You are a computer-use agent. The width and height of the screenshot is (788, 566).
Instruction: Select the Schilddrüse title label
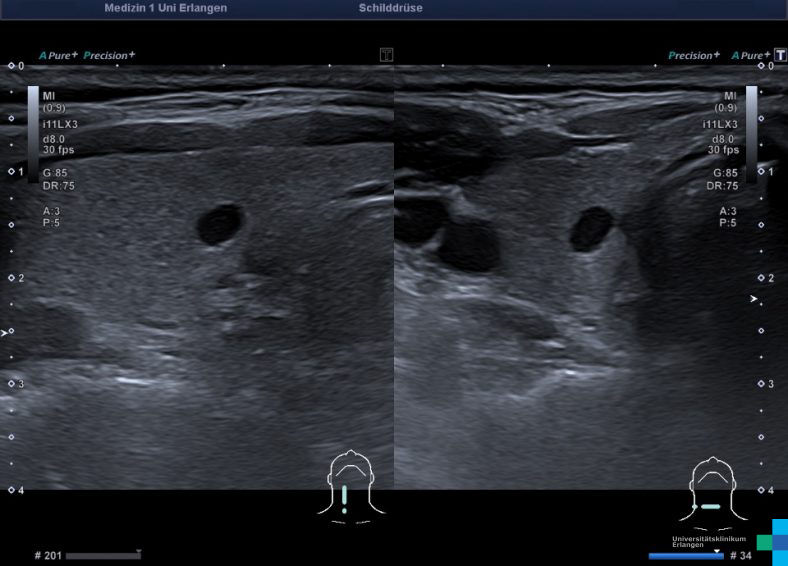click(x=390, y=8)
